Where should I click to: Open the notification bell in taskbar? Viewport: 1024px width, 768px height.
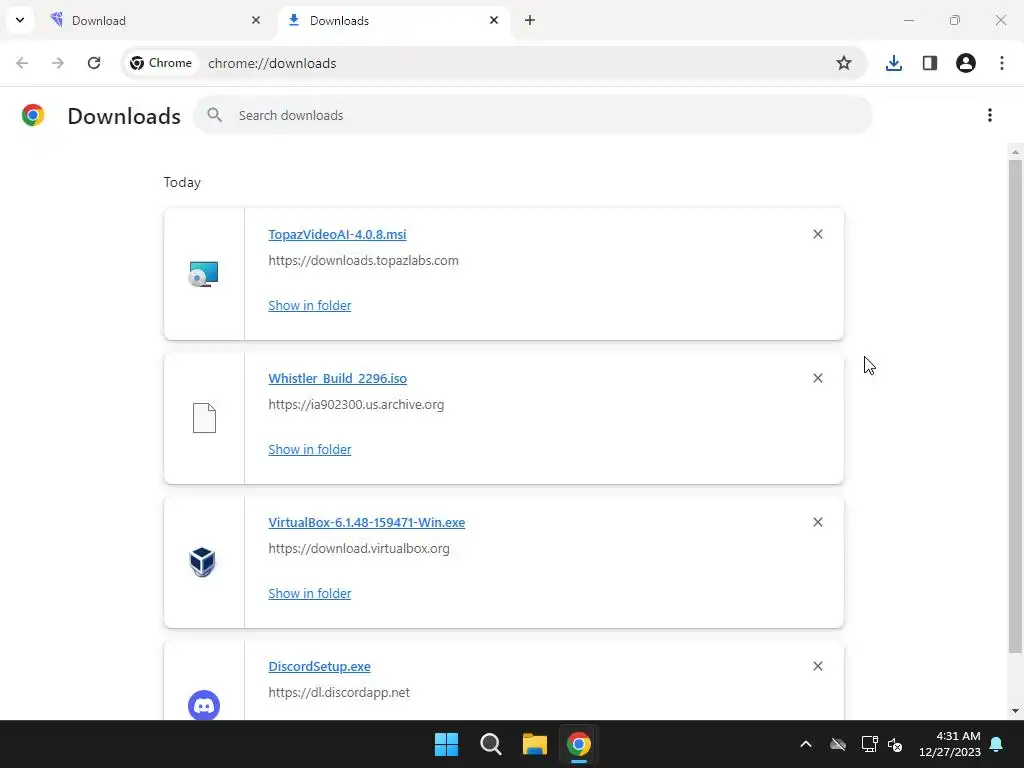[x=997, y=744]
